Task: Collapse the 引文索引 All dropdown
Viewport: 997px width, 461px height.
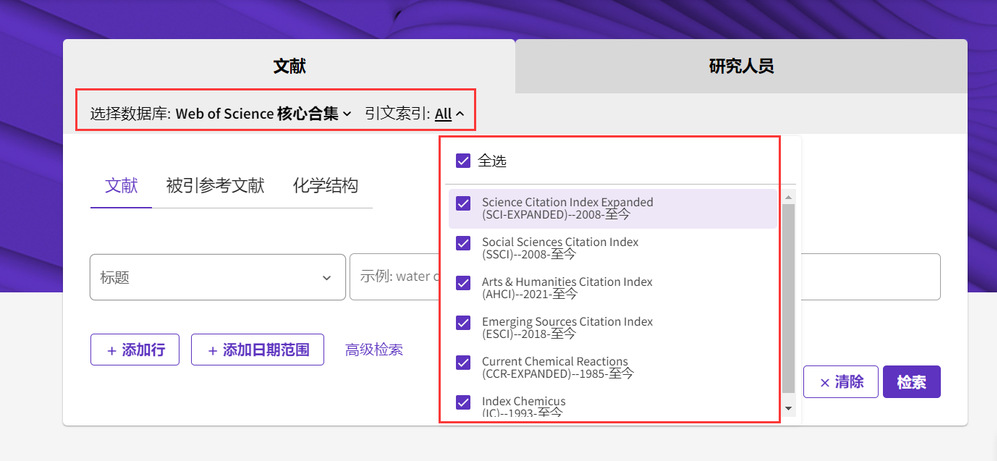Action: click(x=450, y=114)
